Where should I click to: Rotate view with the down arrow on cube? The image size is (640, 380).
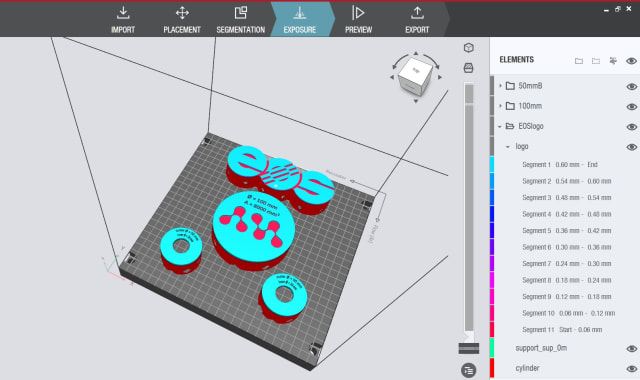(416, 101)
